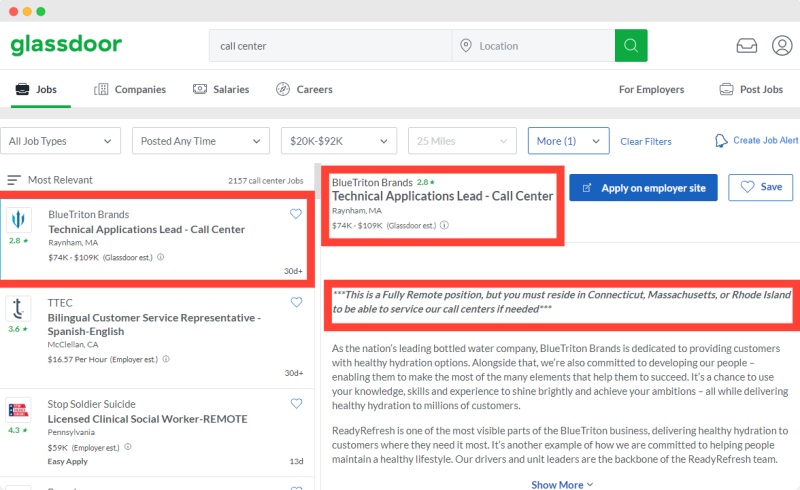This screenshot has height=490, width=800.
Task: Click the Save job button
Action: (x=761, y=187)
